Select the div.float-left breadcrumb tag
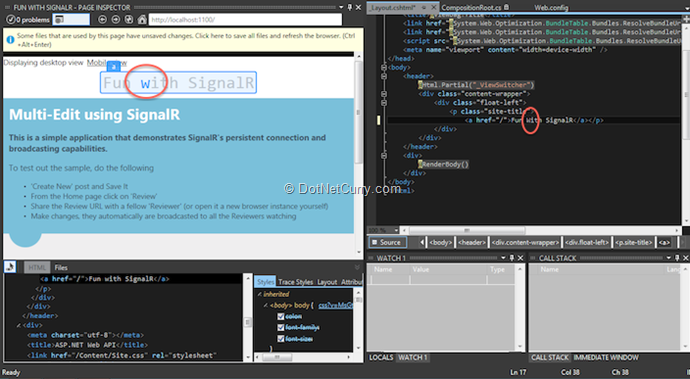 tap(587, 242)
